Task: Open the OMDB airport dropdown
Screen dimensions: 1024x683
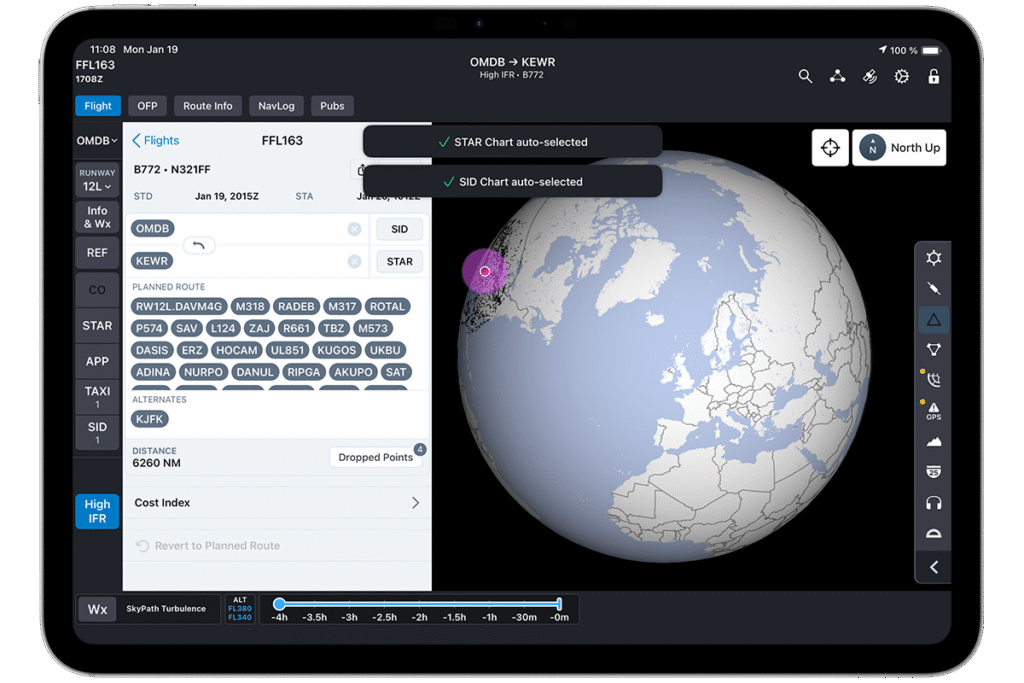Action: 97,141
